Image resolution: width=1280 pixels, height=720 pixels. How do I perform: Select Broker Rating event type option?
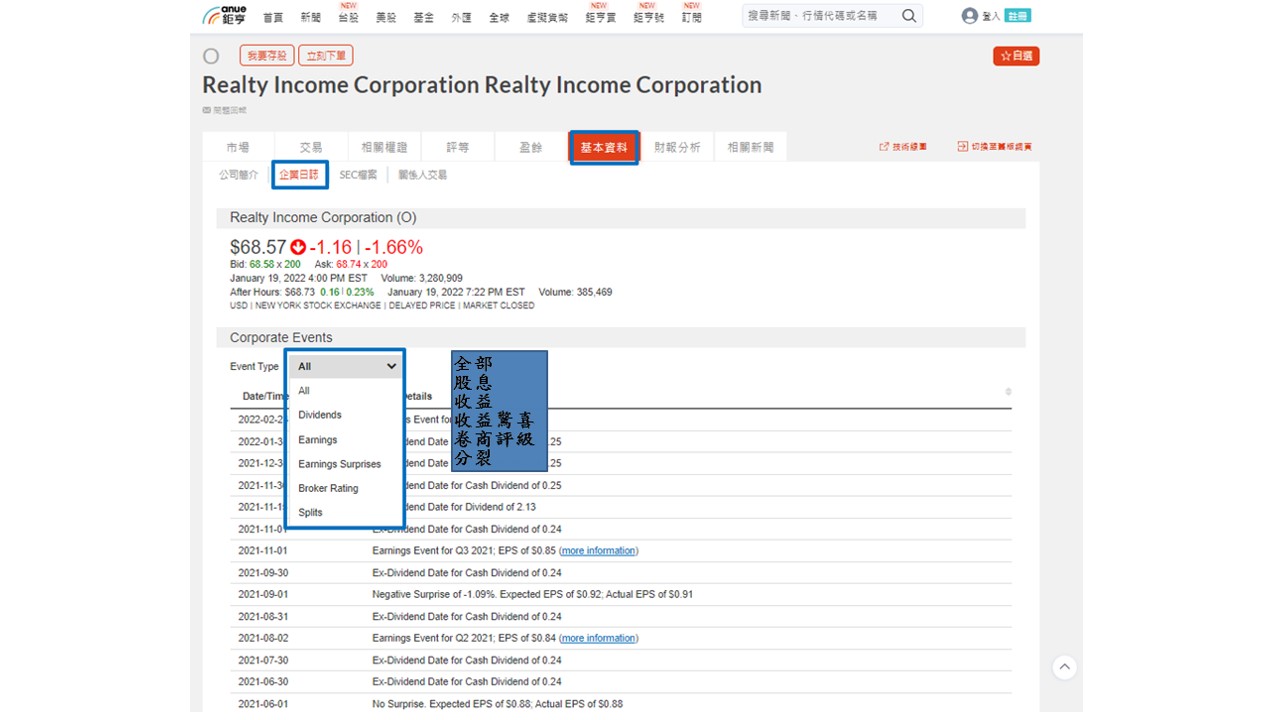click(328, 488)
